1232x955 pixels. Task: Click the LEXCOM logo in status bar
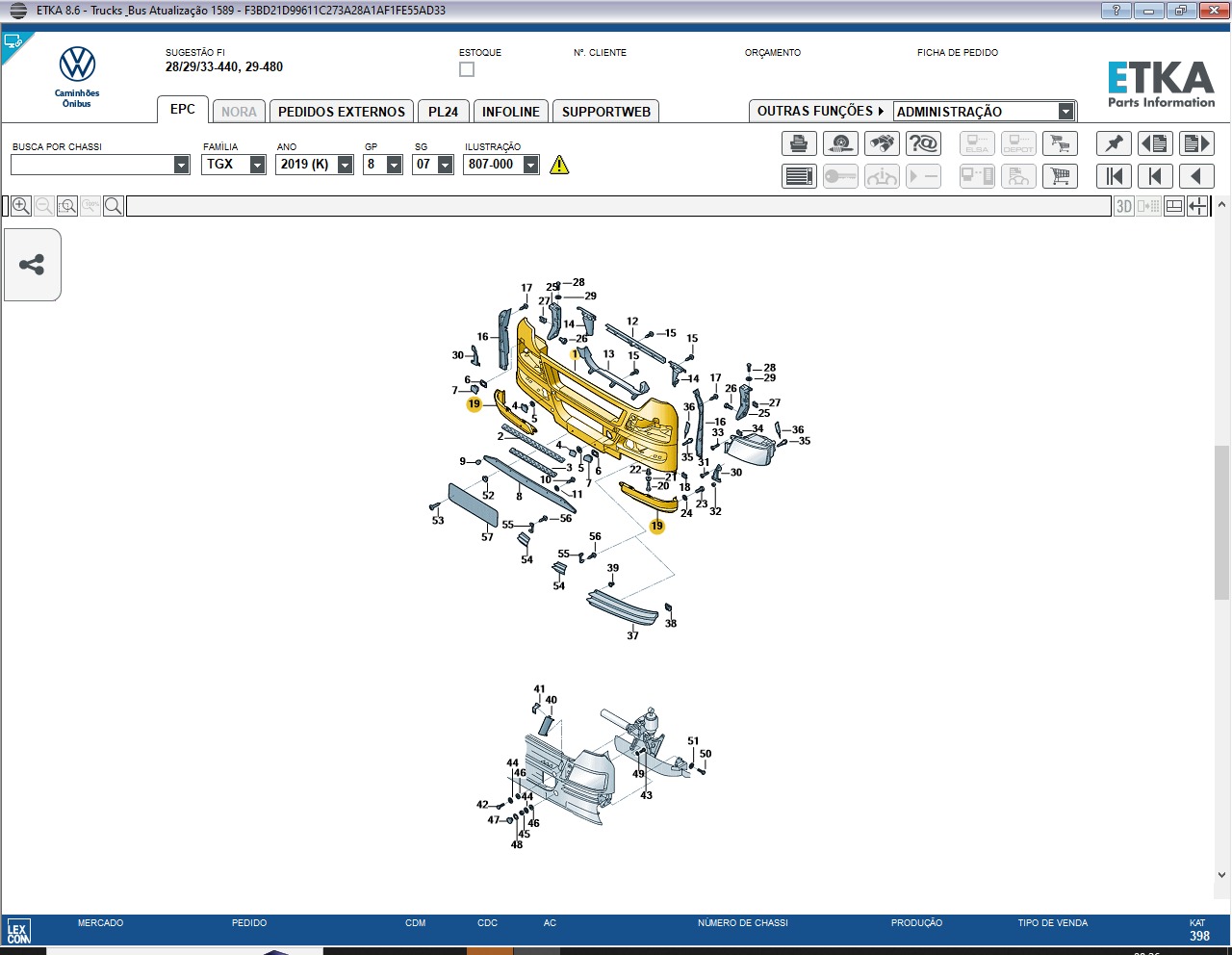[x=18, y=931]
